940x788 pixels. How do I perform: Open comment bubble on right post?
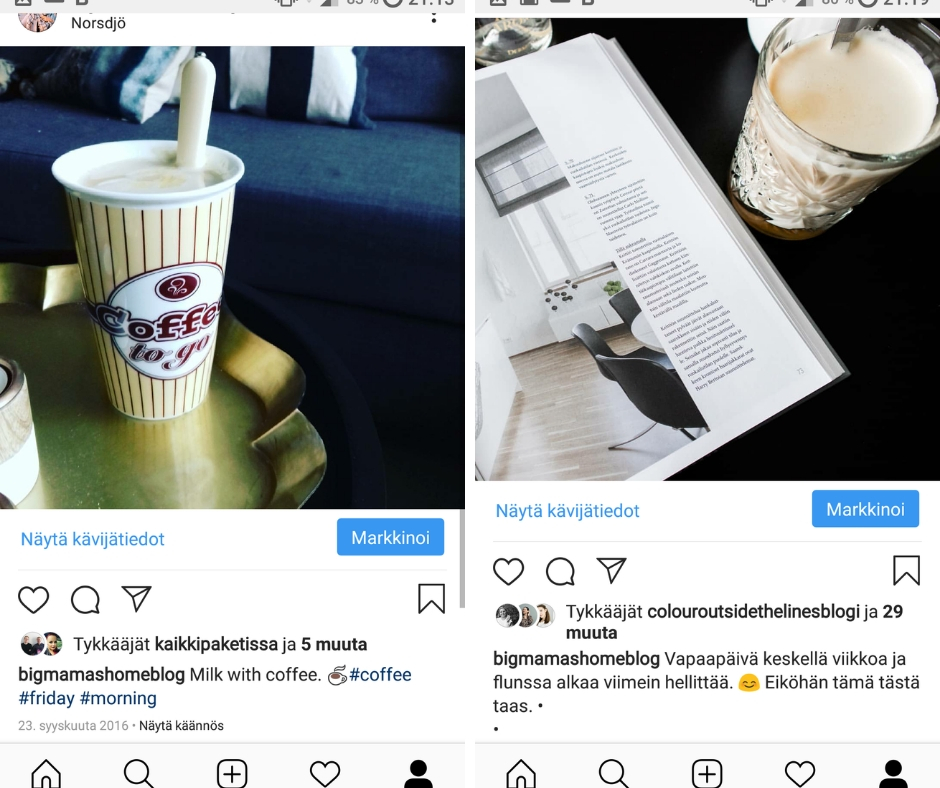[x=561, y=571]
